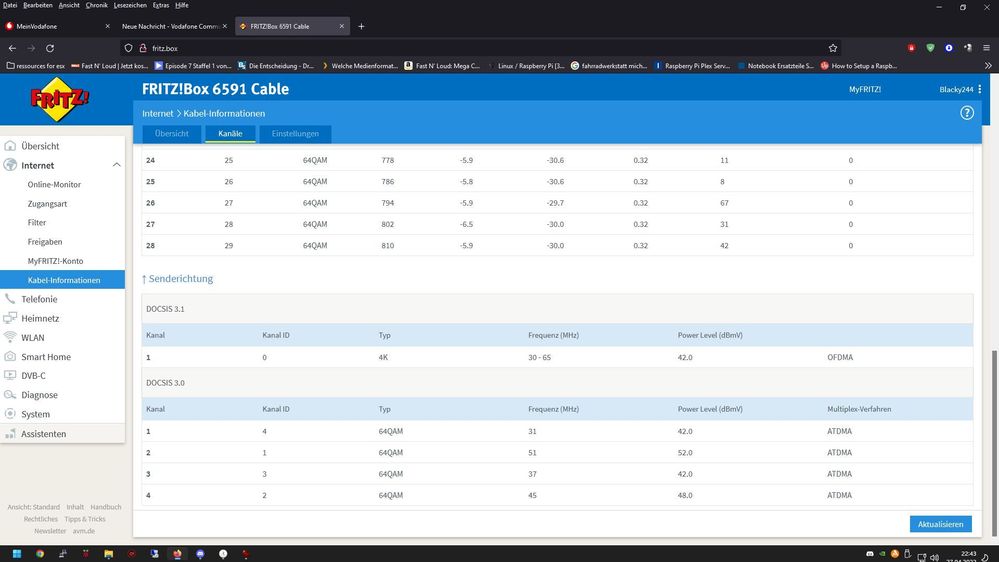The width and height of the screenshot is (999, 562).
Task: Open a new browser tab with plus
Action: pos(361,26)
